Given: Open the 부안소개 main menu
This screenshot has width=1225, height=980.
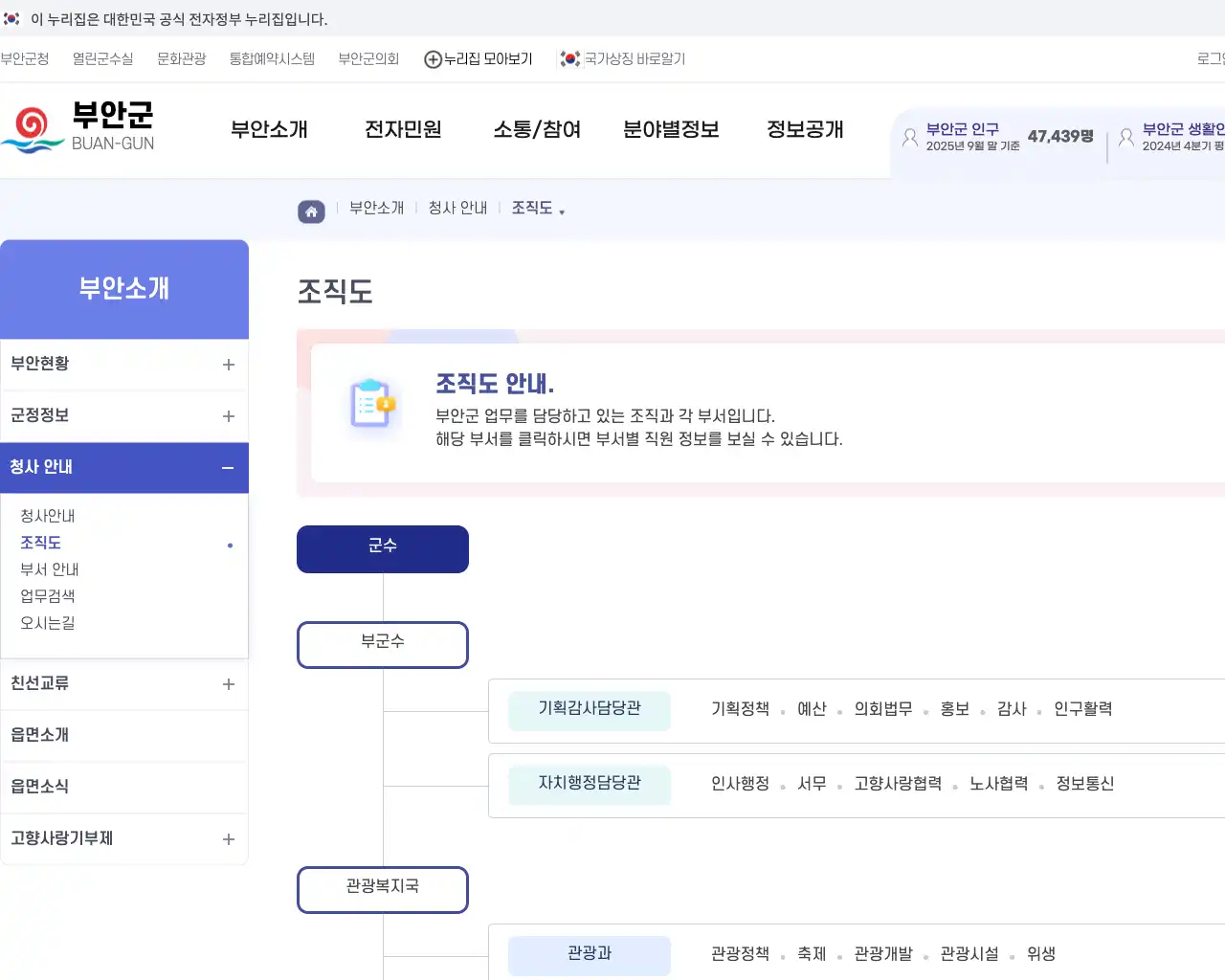Looking at the screenshot, I should pos(269,130).
